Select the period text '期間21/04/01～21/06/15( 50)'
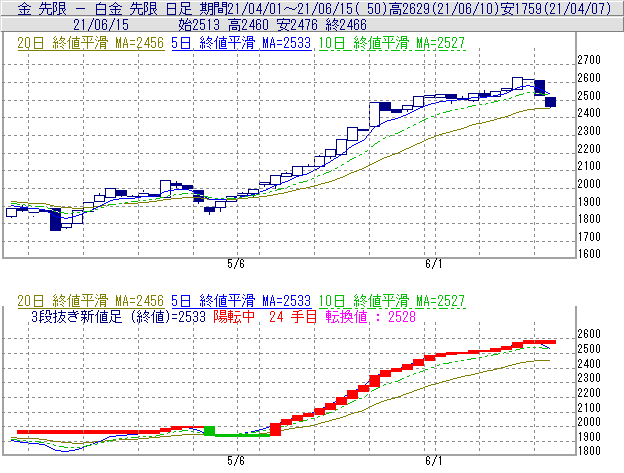This screenshot has width=624, height=473. [293, 8]
